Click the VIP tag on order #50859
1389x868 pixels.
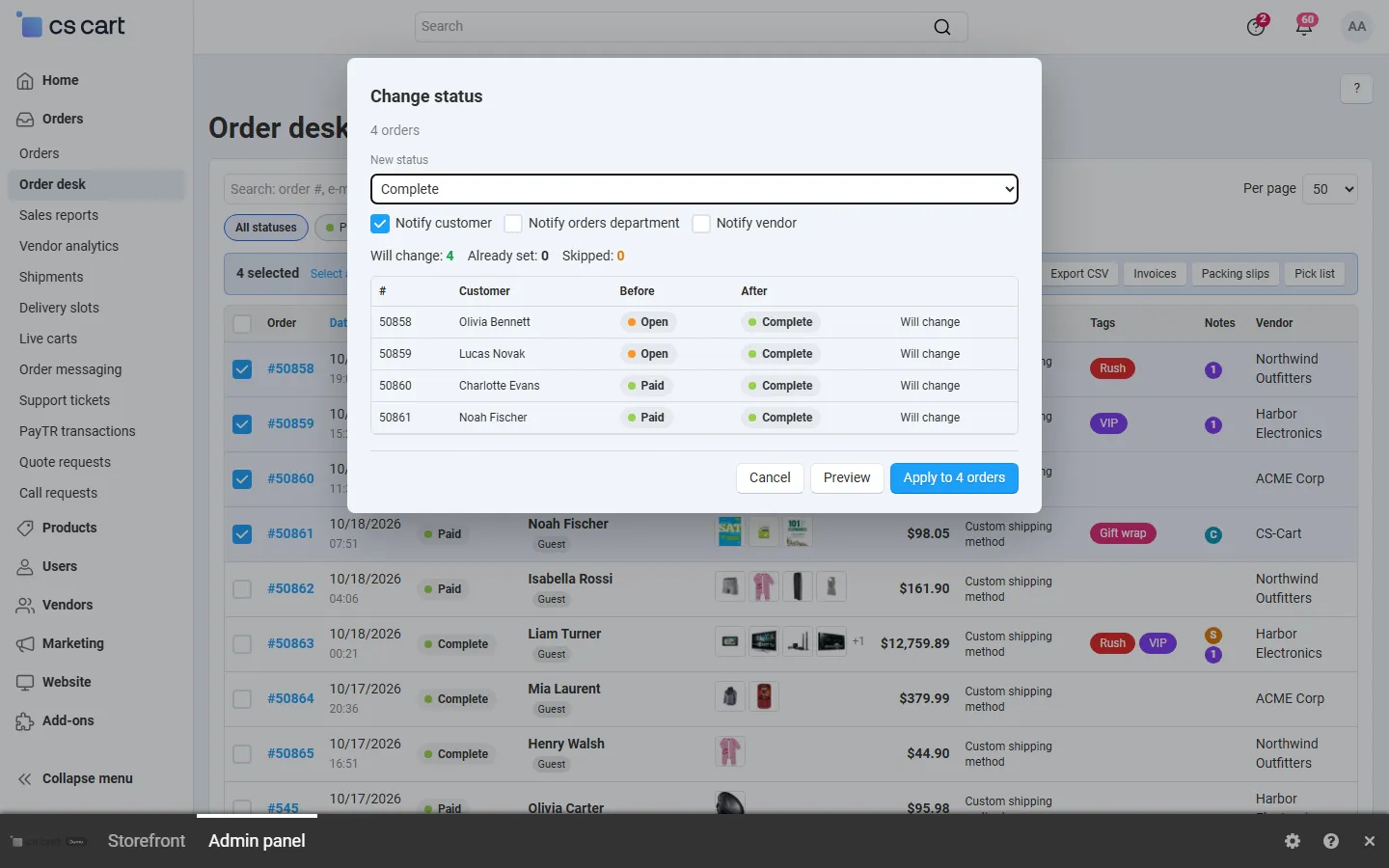1108,423
